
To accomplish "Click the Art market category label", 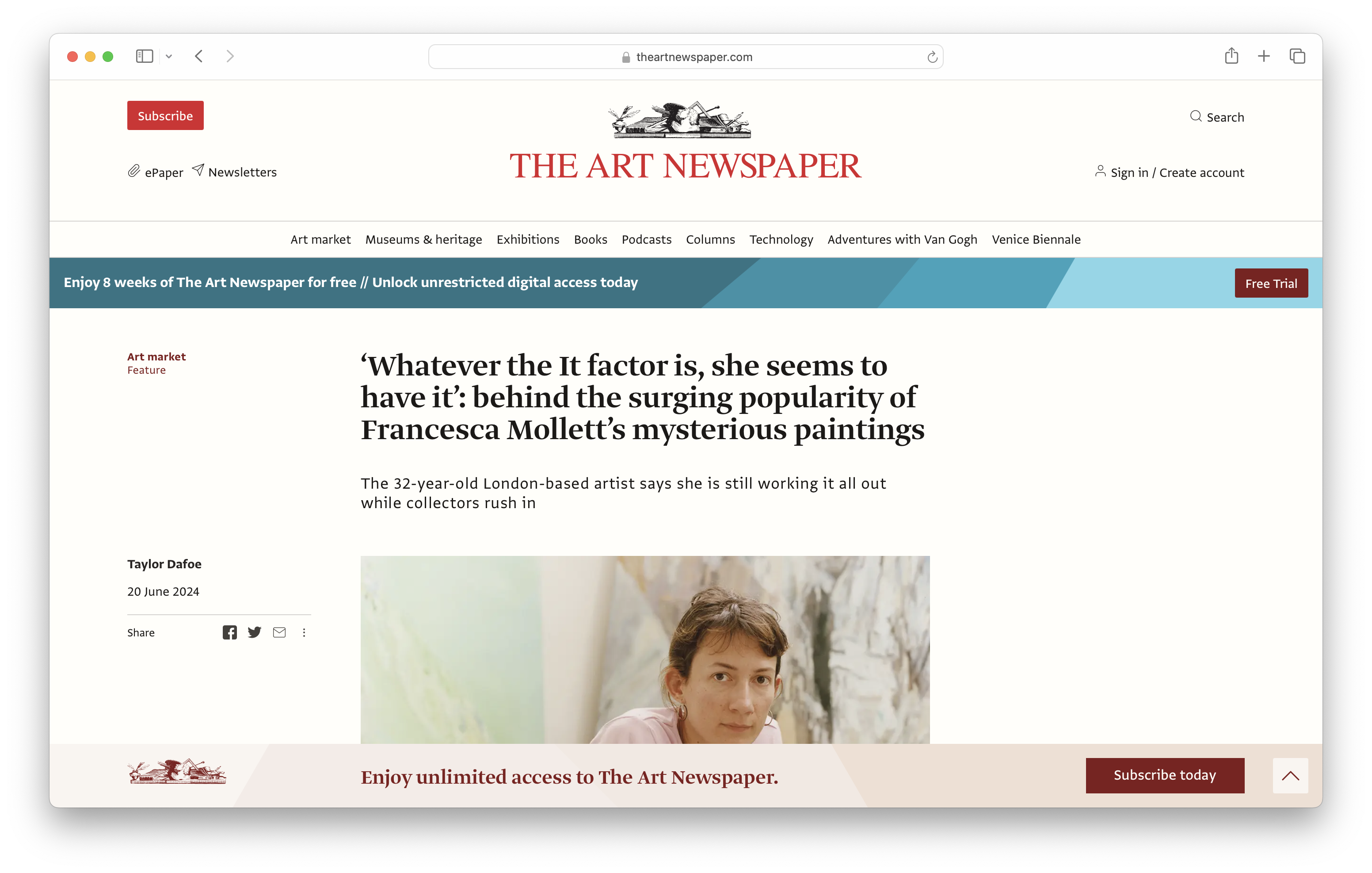I will [x=156, y=356].
